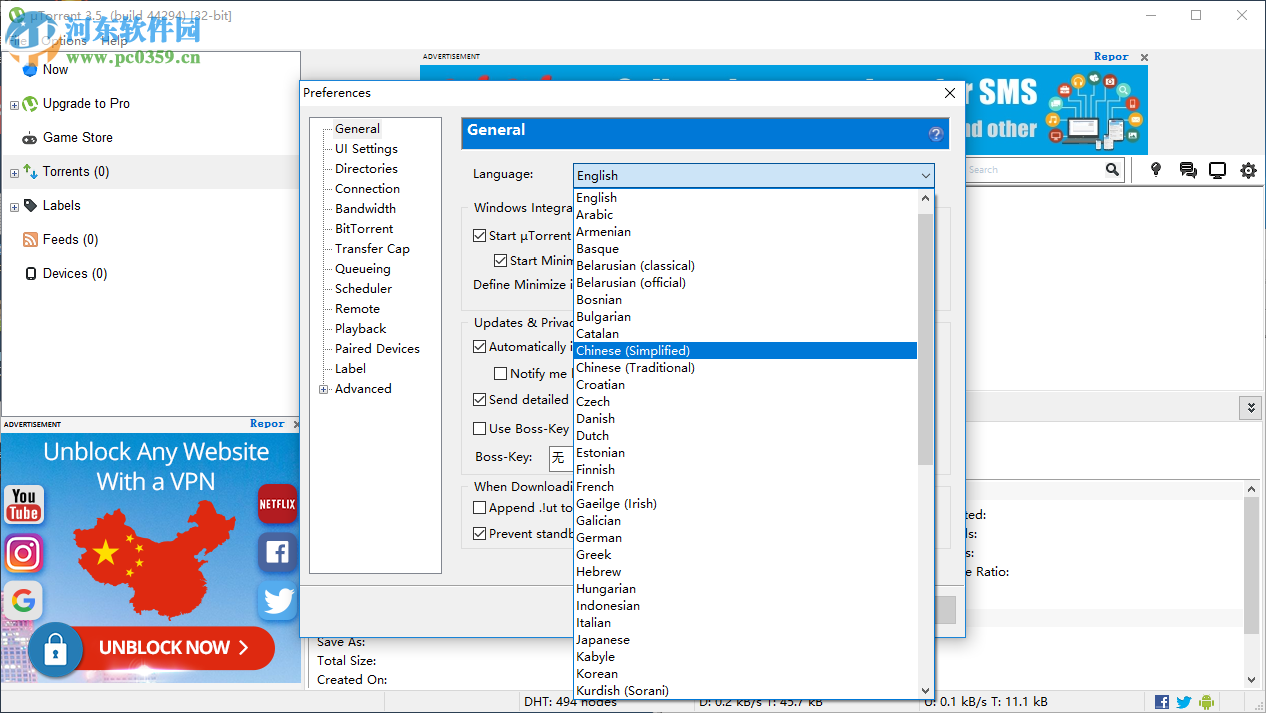
Task: Open the Game Store controller icon
Action: 30,138
